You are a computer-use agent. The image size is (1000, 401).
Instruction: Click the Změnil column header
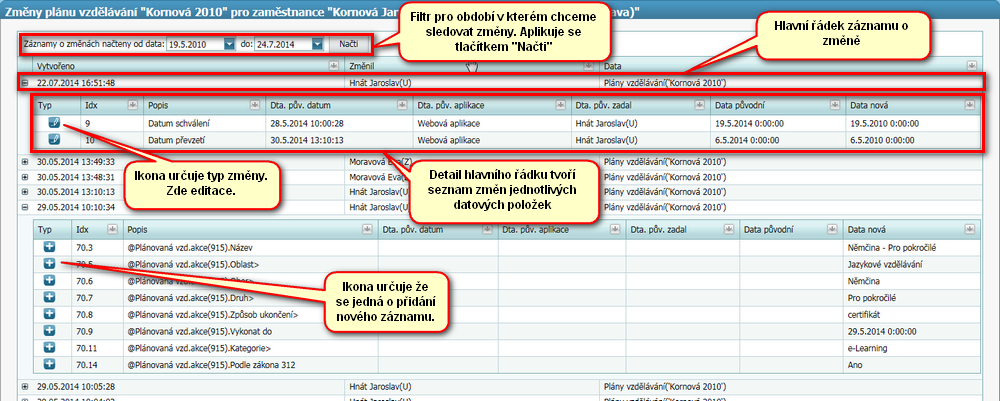click(x=472, y=66)
